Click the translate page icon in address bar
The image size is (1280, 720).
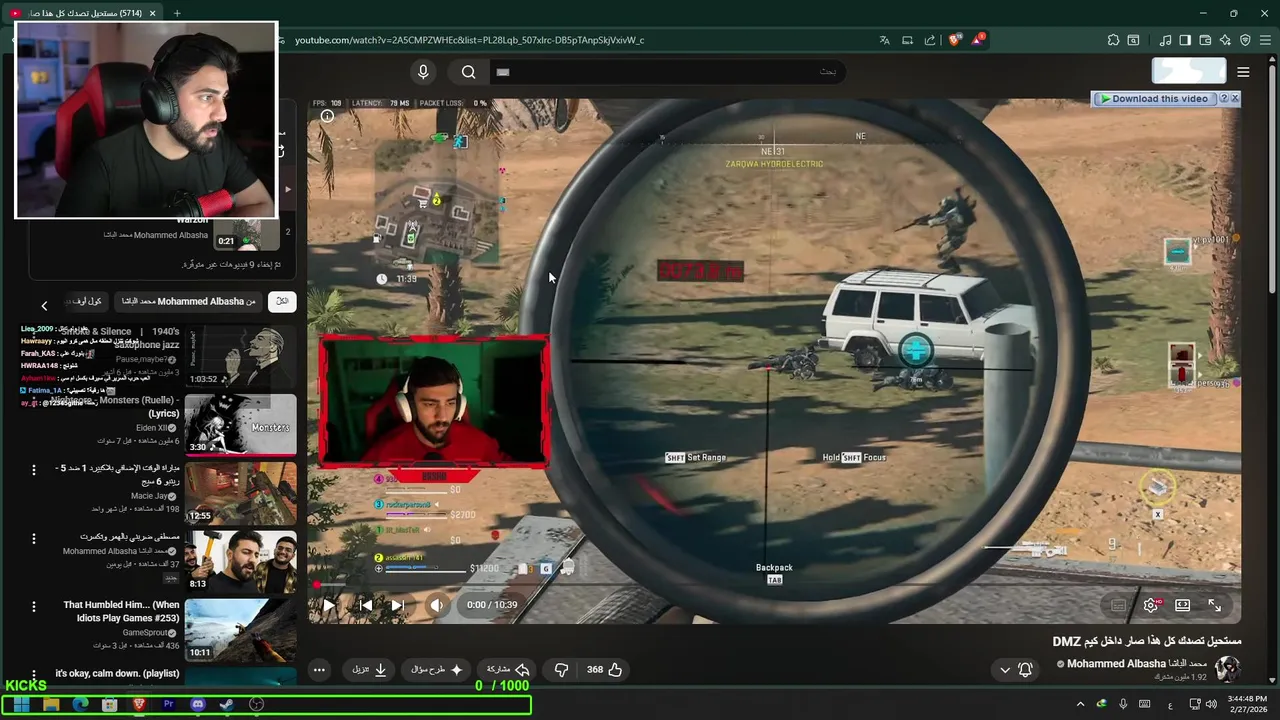pos(884,40)
